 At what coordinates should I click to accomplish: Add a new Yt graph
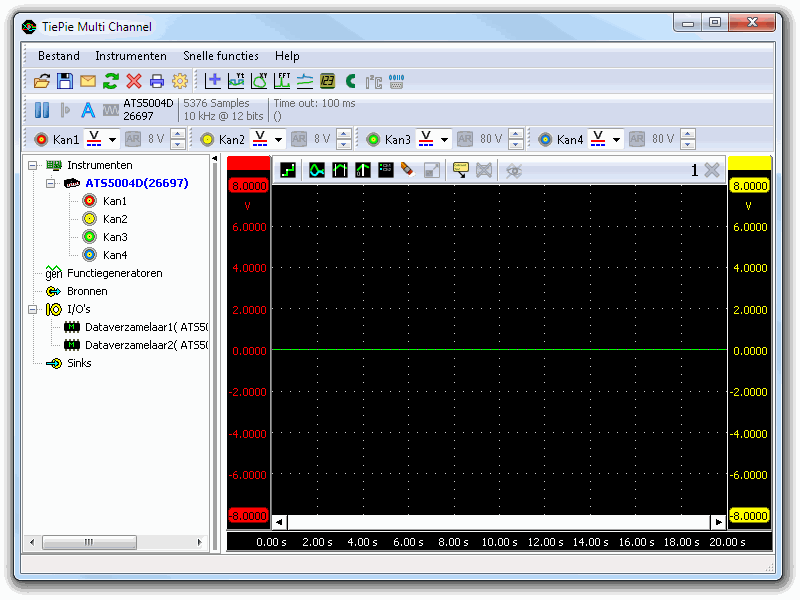[238, 81]
